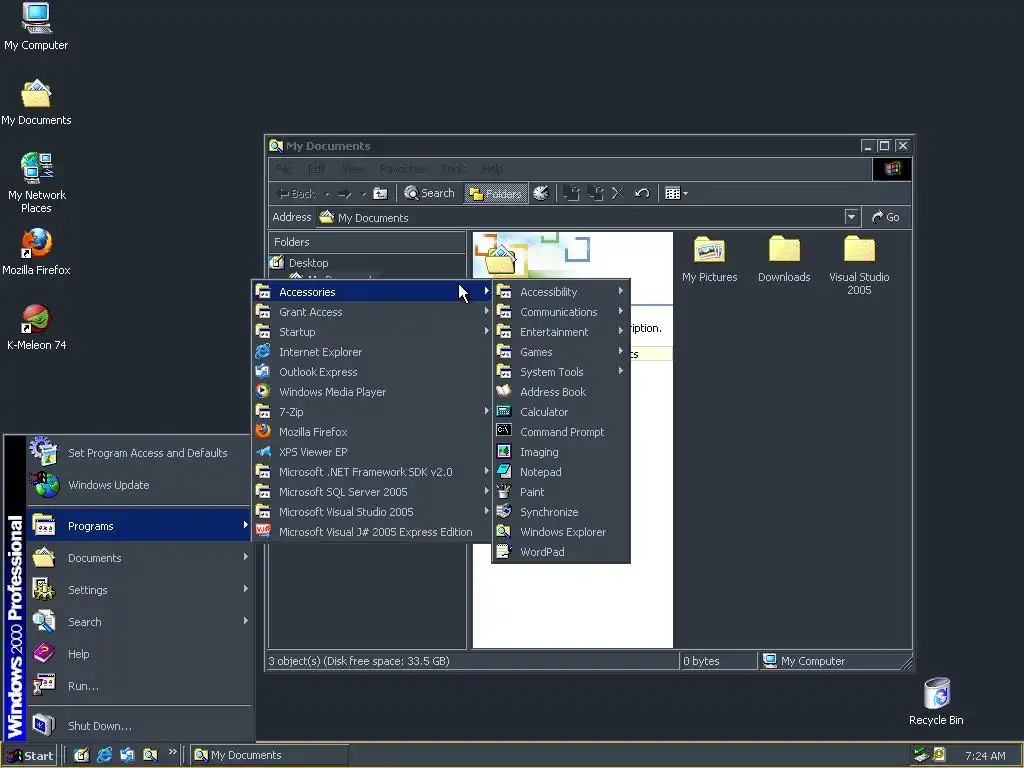Select the My Pictures folder
Screen dimensions: 1024x768
point(709,260)
